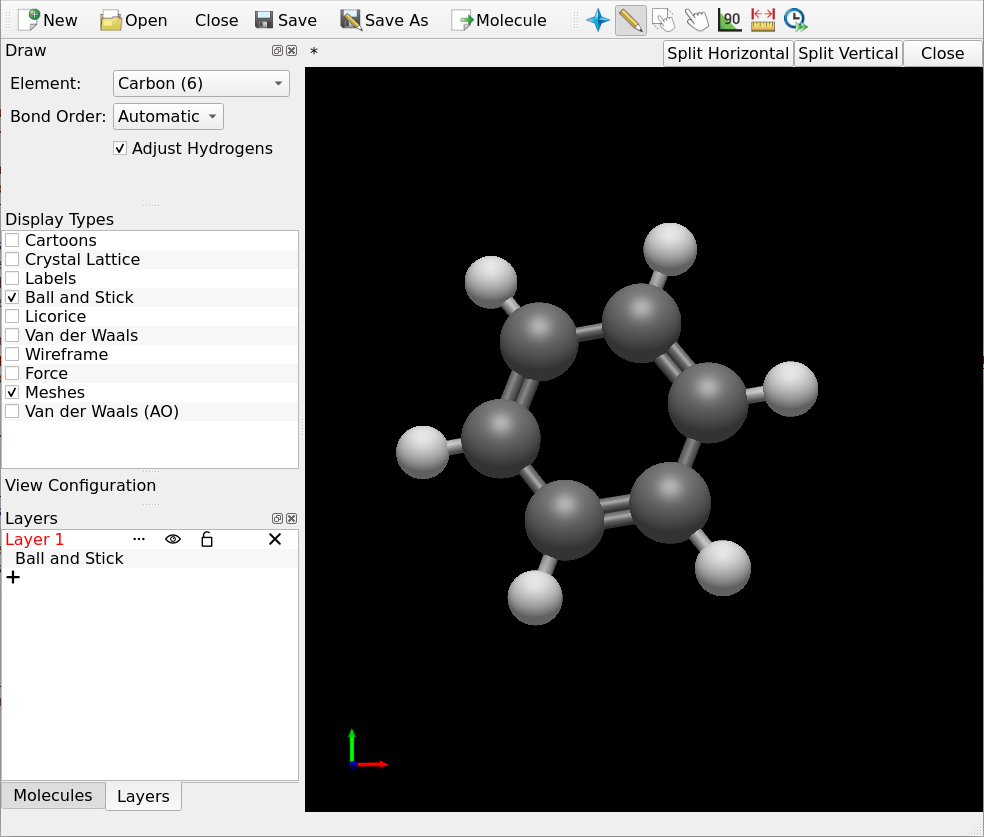Switch to the Layers tab
The height and width of the screenshot is (837, 984).
tap(142, 796)
